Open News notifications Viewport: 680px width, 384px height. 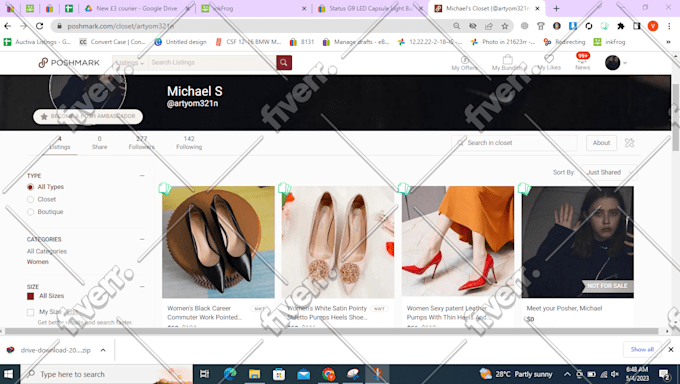(582, 62)
